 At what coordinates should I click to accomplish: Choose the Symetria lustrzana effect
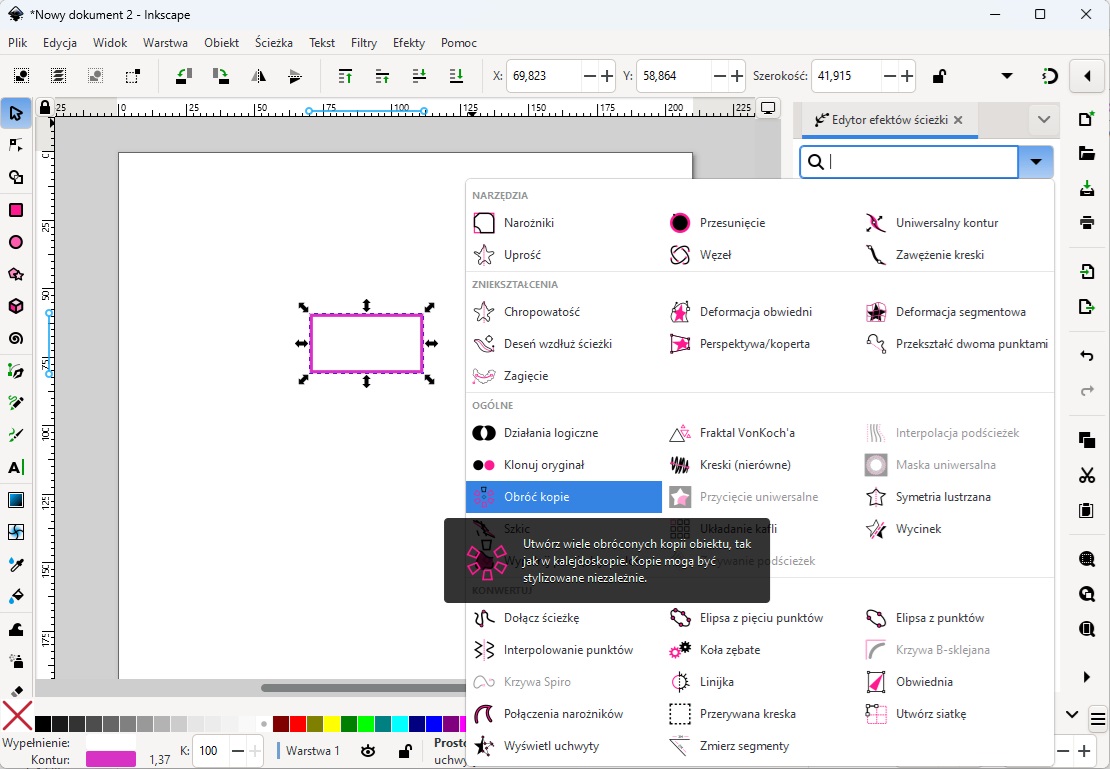coord(942,497)
